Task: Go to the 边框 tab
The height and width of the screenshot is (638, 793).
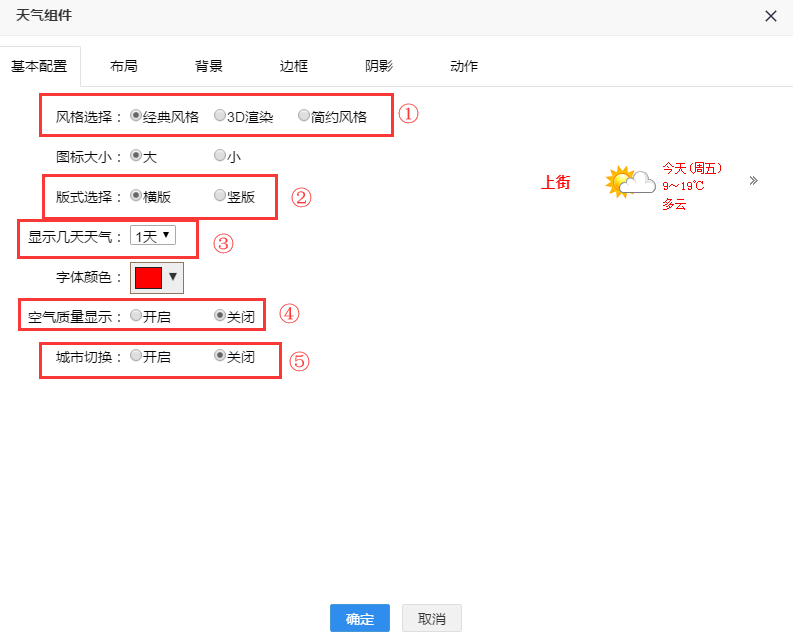Action: click(294, 66)
